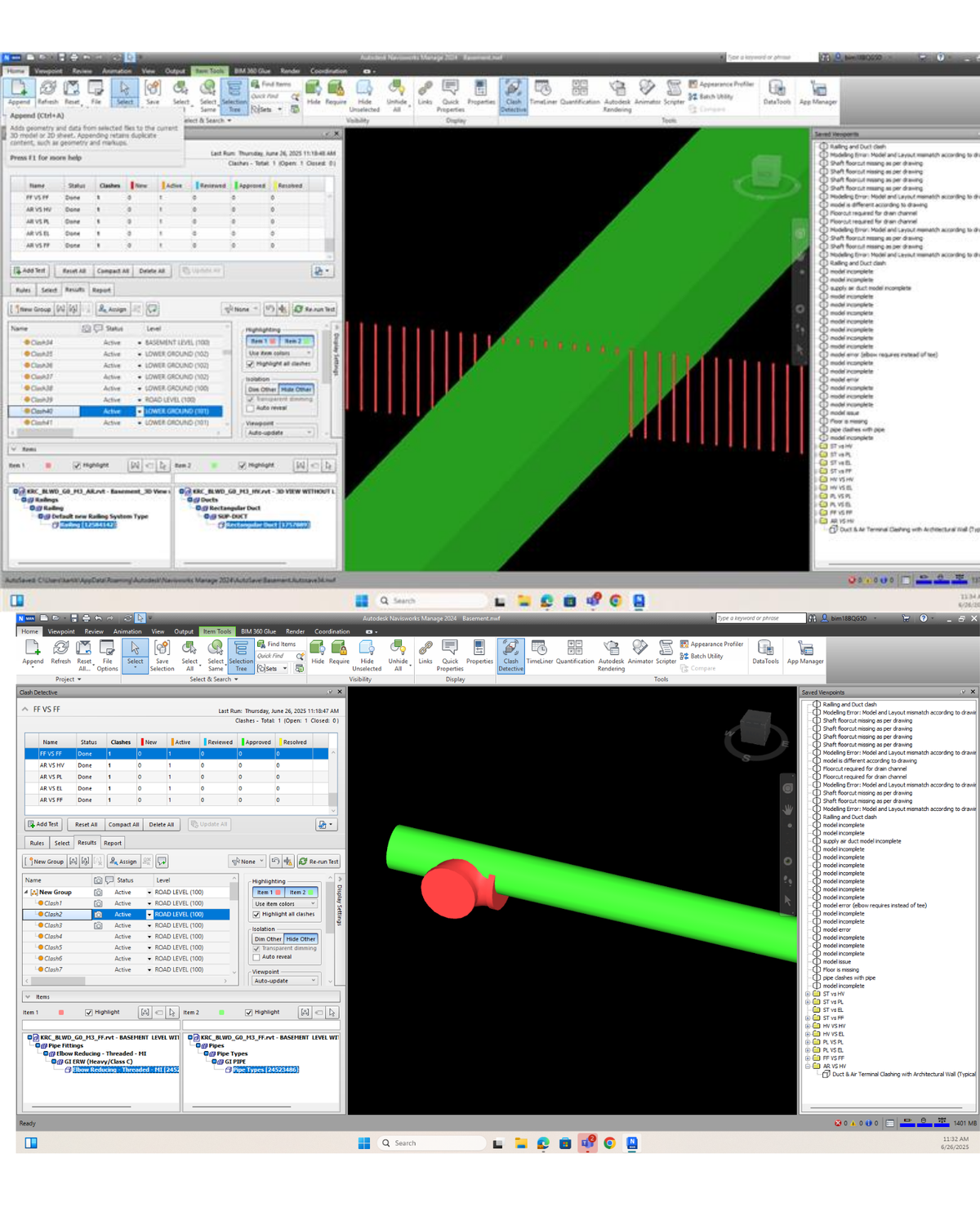Select the pan hand tool in pipe-clash viewport
The width and height of the screenshot is (980, 1225).
coord(787,809)
